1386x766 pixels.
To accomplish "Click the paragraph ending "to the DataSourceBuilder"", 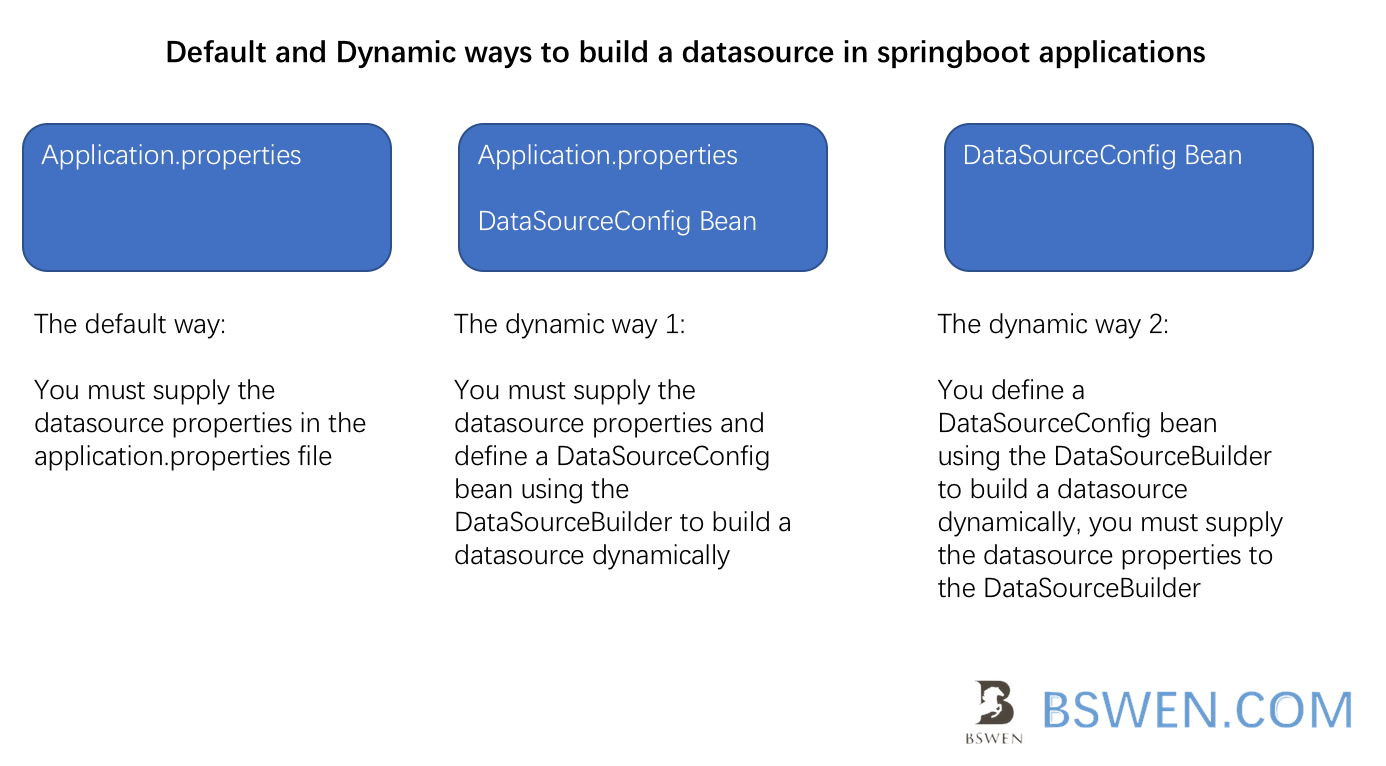I will pos(1110,489).
